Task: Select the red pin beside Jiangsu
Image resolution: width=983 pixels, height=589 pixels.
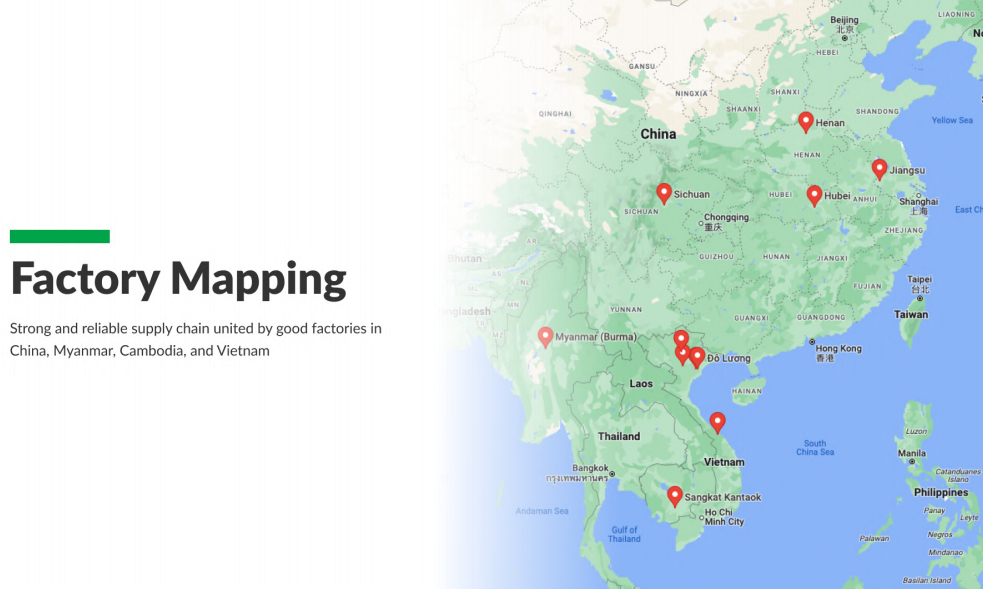Action: tap(880, 170)
